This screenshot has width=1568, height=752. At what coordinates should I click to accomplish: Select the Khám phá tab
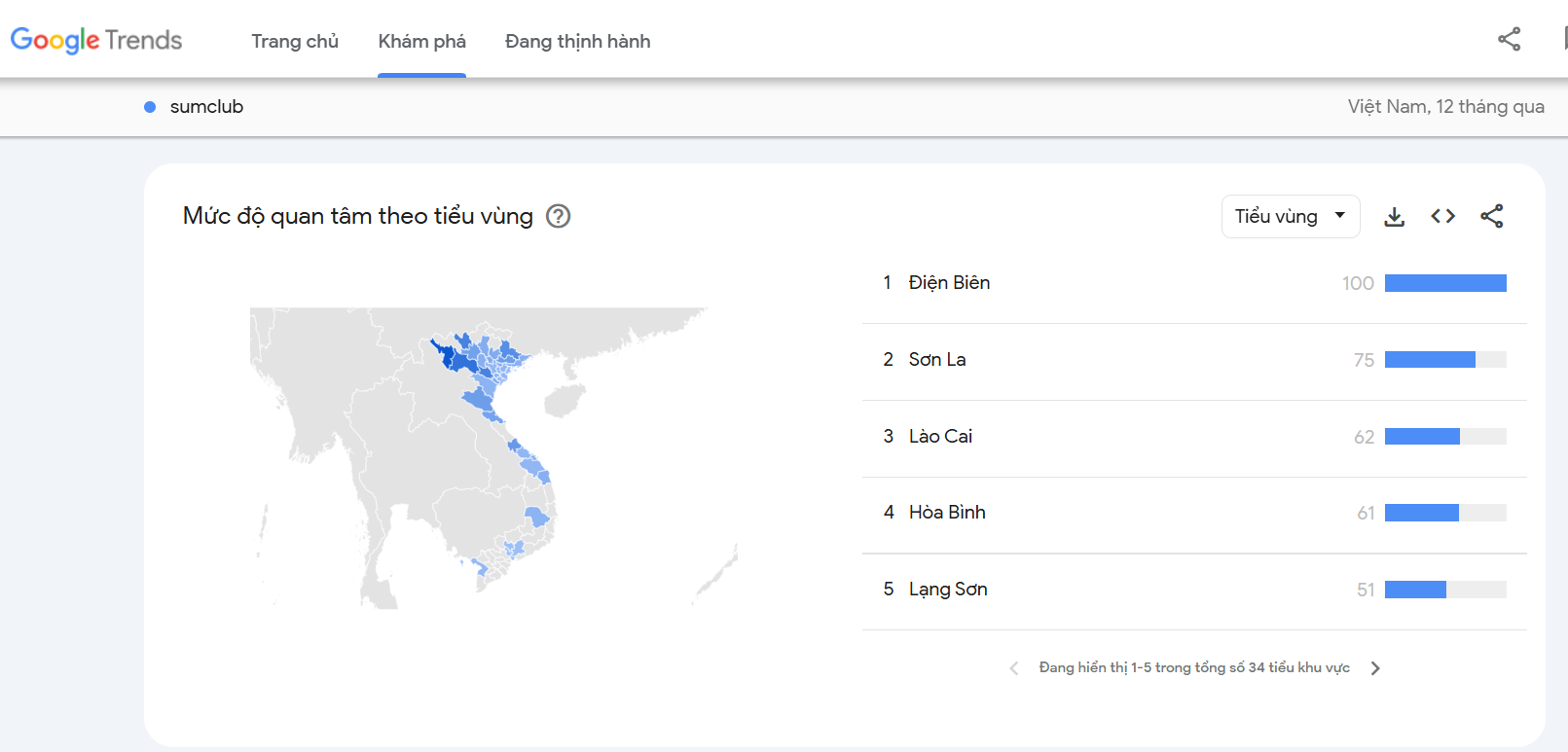(421, 41)
